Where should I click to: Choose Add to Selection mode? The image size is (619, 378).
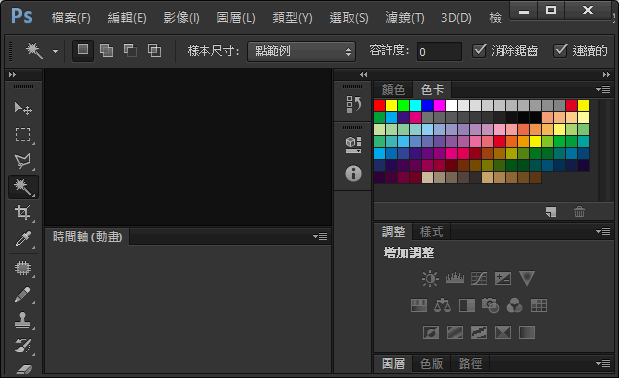click(106, 51)
